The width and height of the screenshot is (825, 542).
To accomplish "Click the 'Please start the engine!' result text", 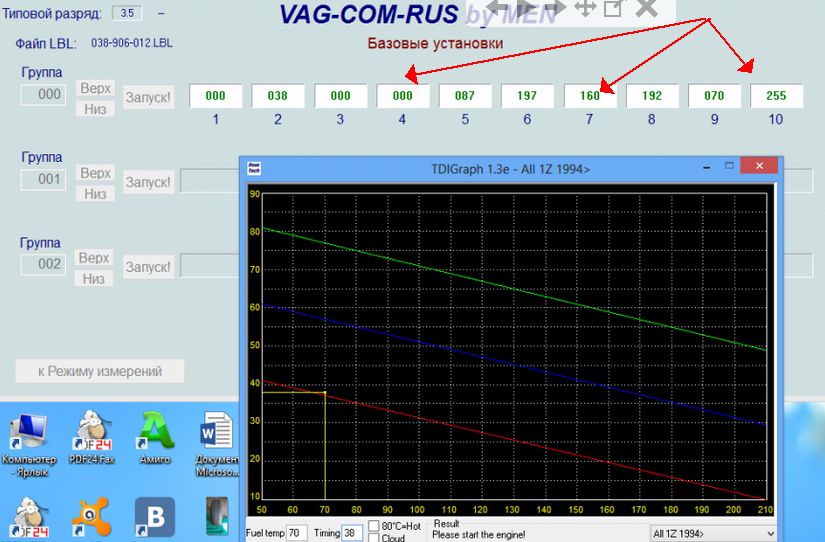I will coord(478,535).
